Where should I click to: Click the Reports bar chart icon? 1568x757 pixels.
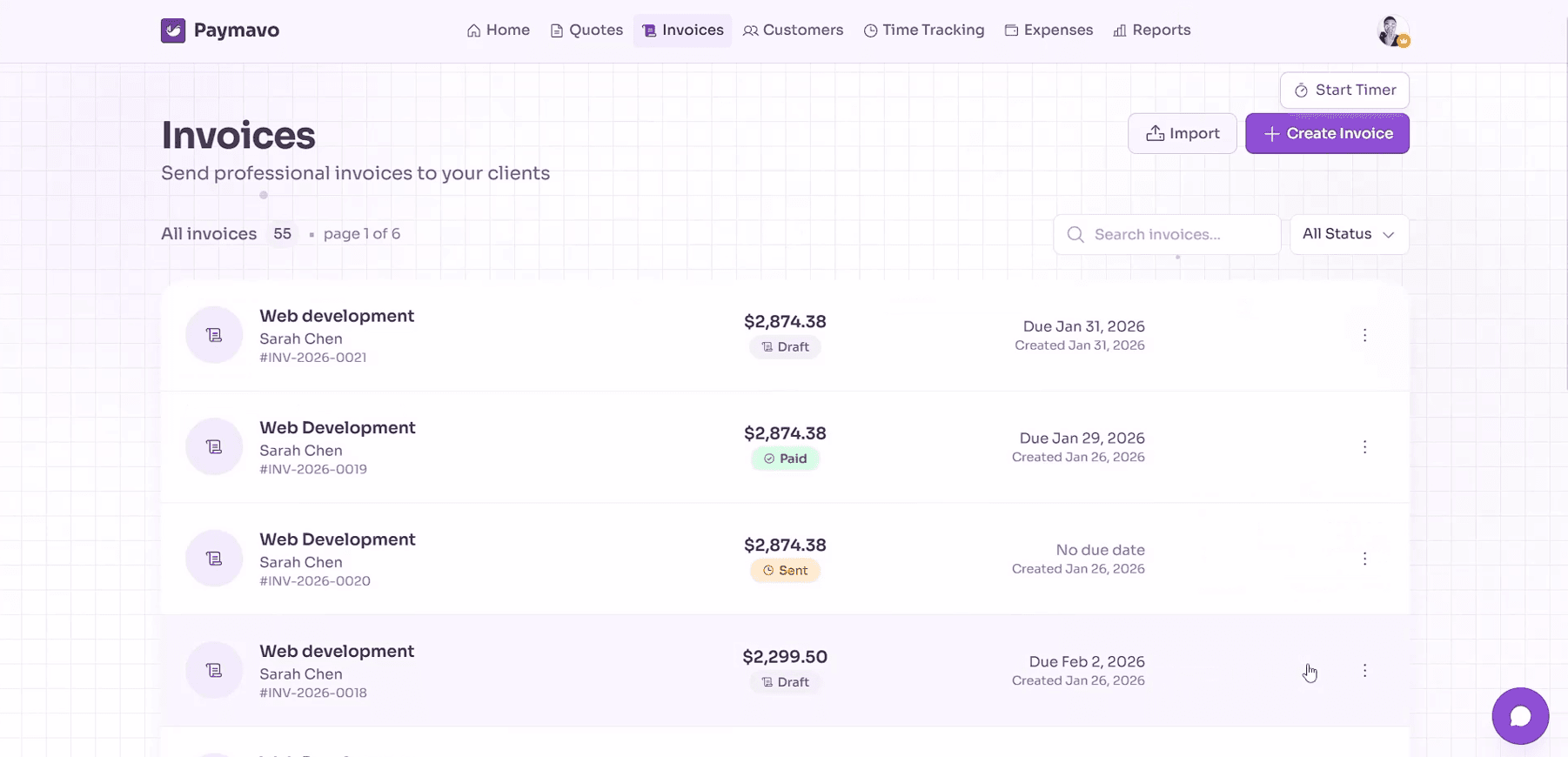tap(1120, 31)
